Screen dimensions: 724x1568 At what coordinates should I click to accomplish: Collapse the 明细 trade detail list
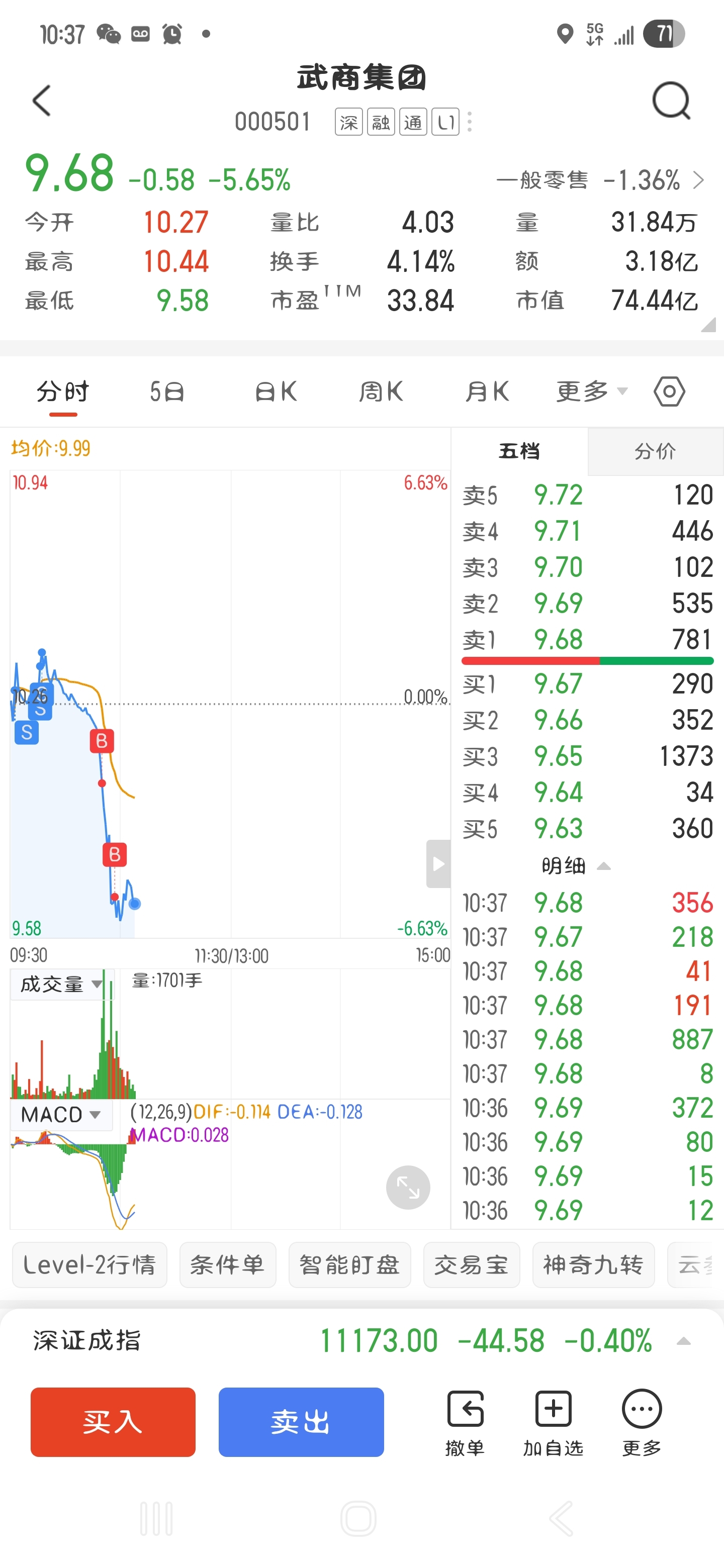[575, 865]
